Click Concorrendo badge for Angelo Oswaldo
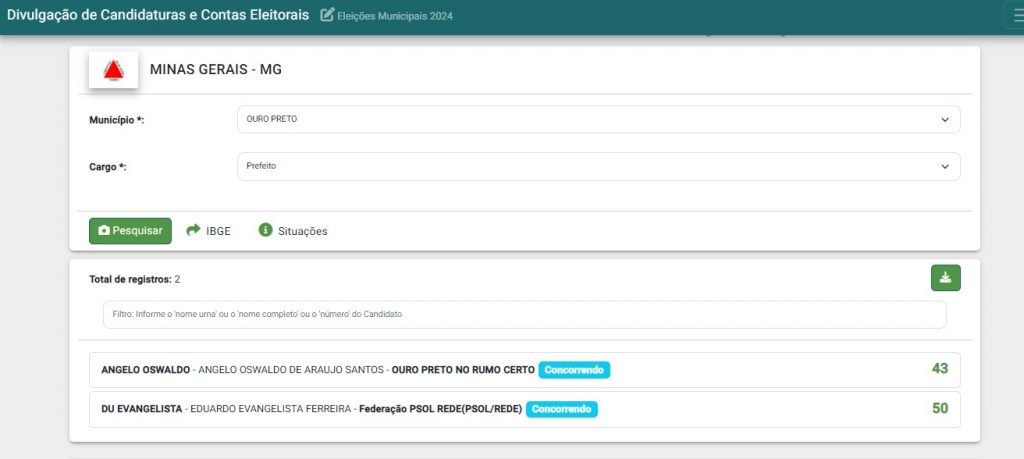This screenshot has height=459, width=1024. tap(574, 370)
